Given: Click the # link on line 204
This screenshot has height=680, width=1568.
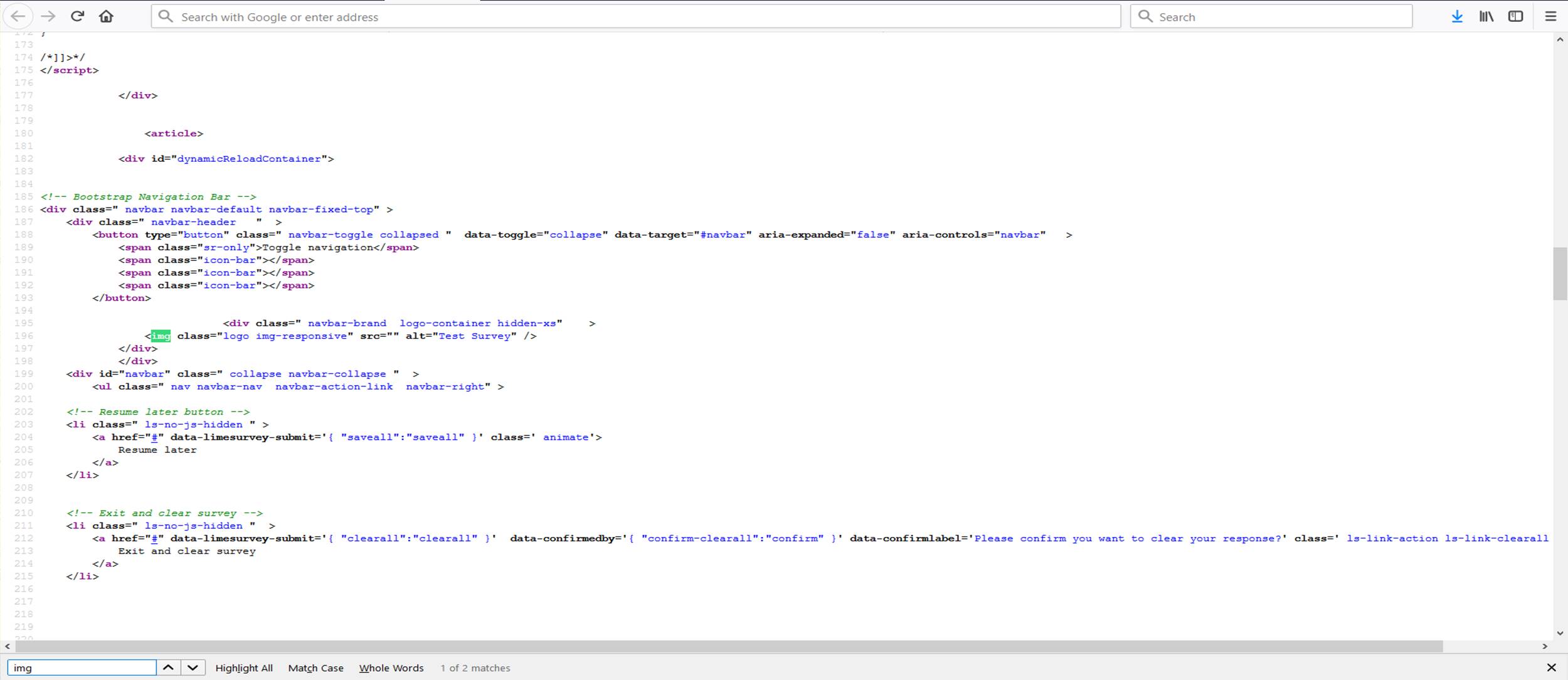Looking at the screenshot, I should (154, 437).
